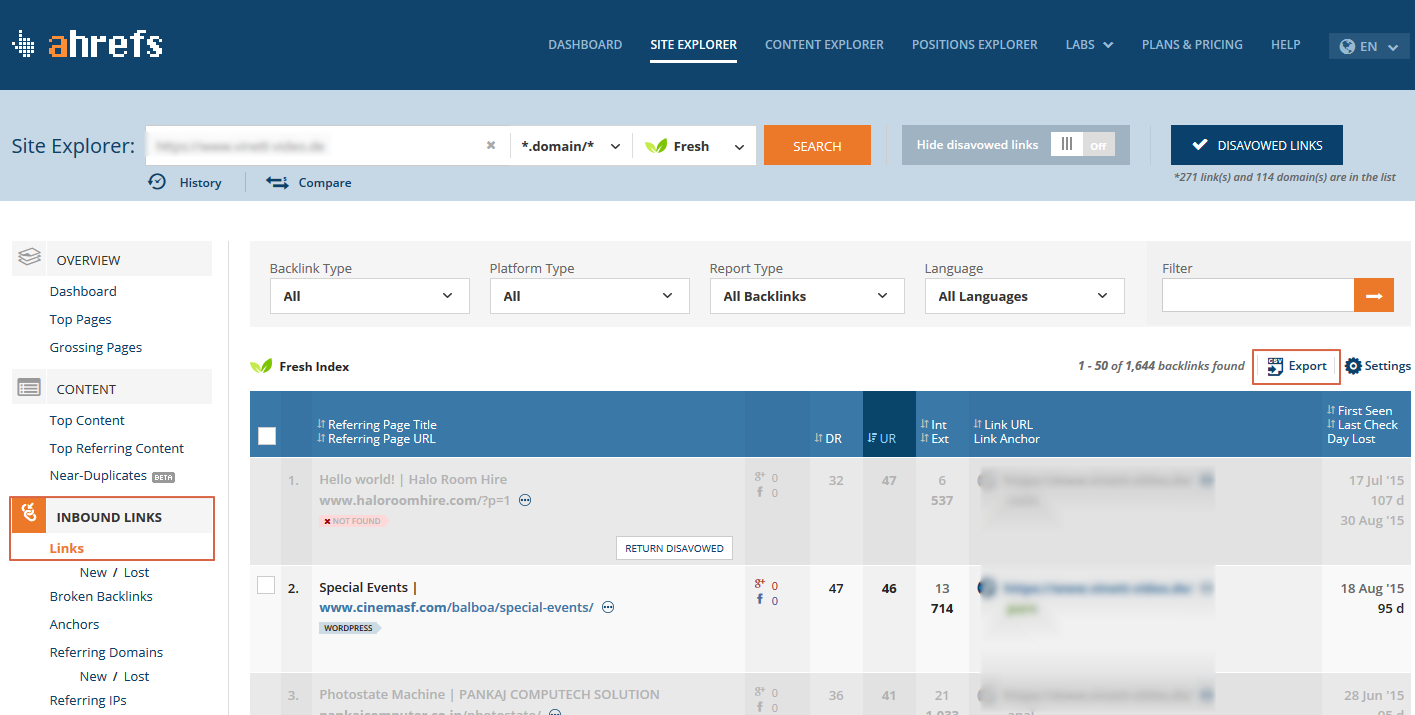Click the DISAVOWED LINKS button
This screenshot has height=715, width=1415.
1257,145
